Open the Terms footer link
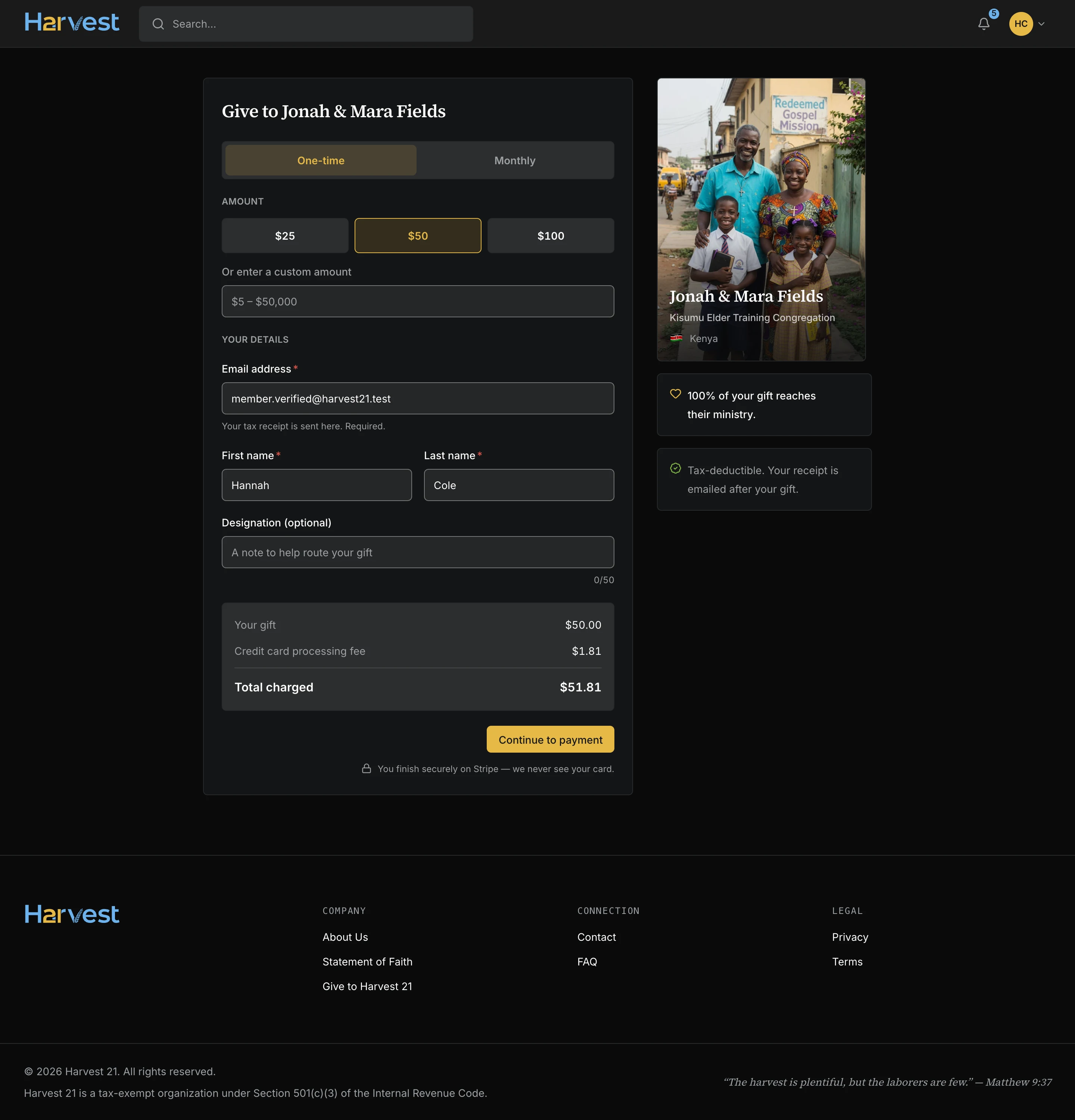 [x=848, y=962]
